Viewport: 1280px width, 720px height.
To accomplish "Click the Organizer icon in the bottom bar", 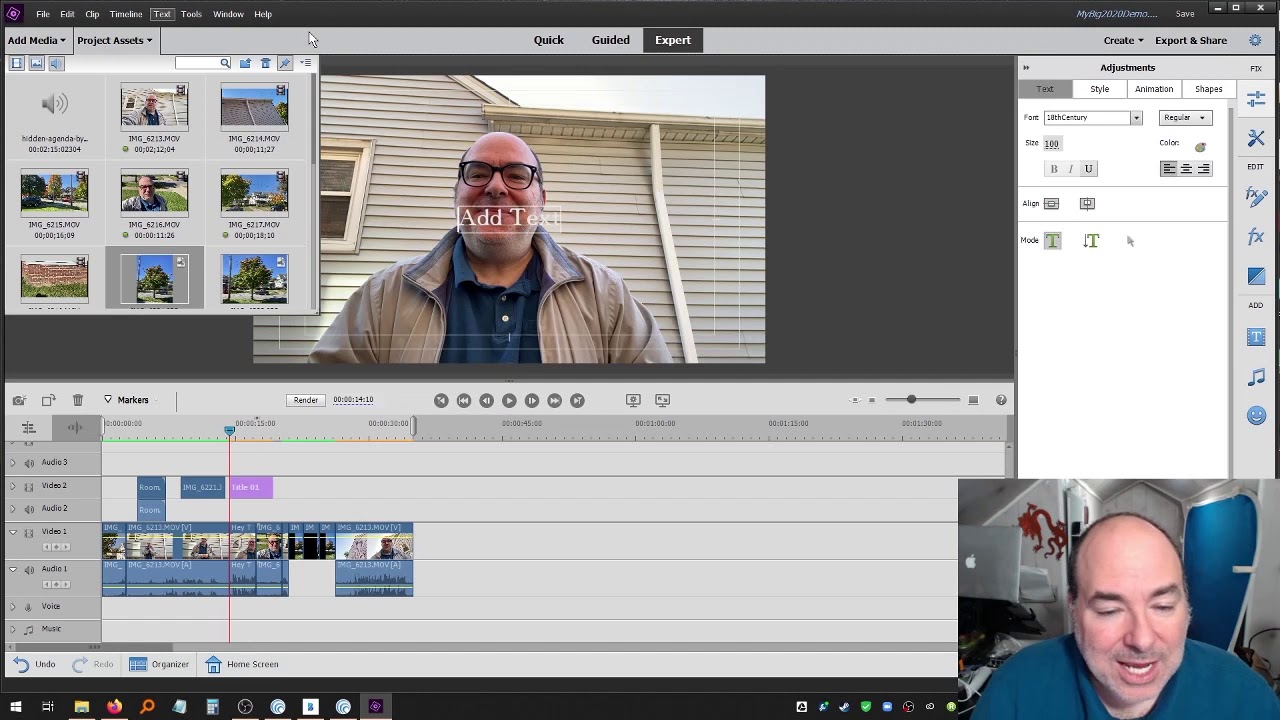I will (138, 664).
